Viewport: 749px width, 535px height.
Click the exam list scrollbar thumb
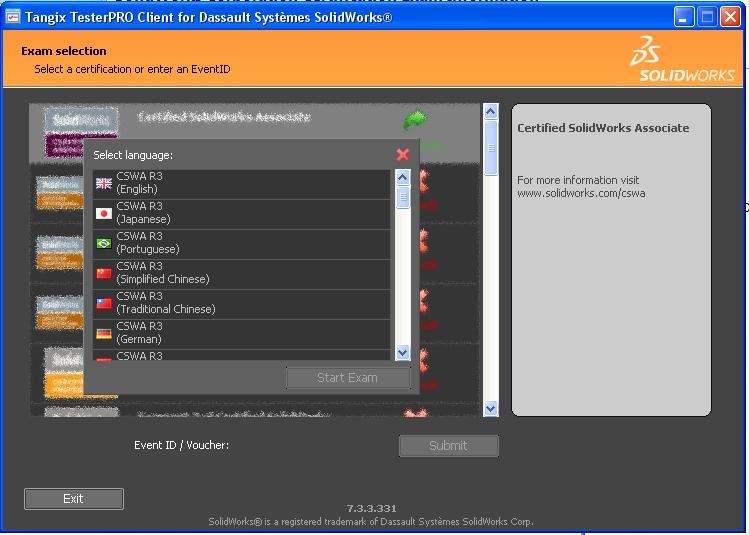491,148
